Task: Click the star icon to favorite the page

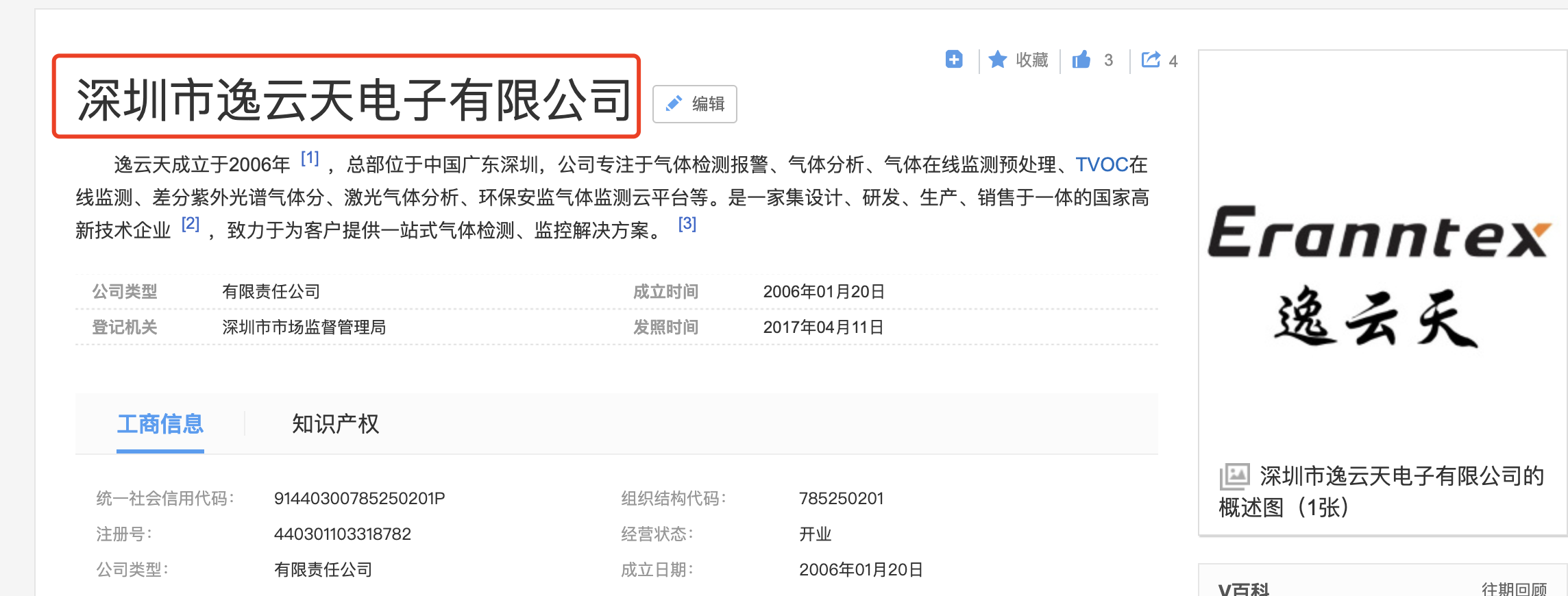Action: pyautogui.click(x=998, y=60)
